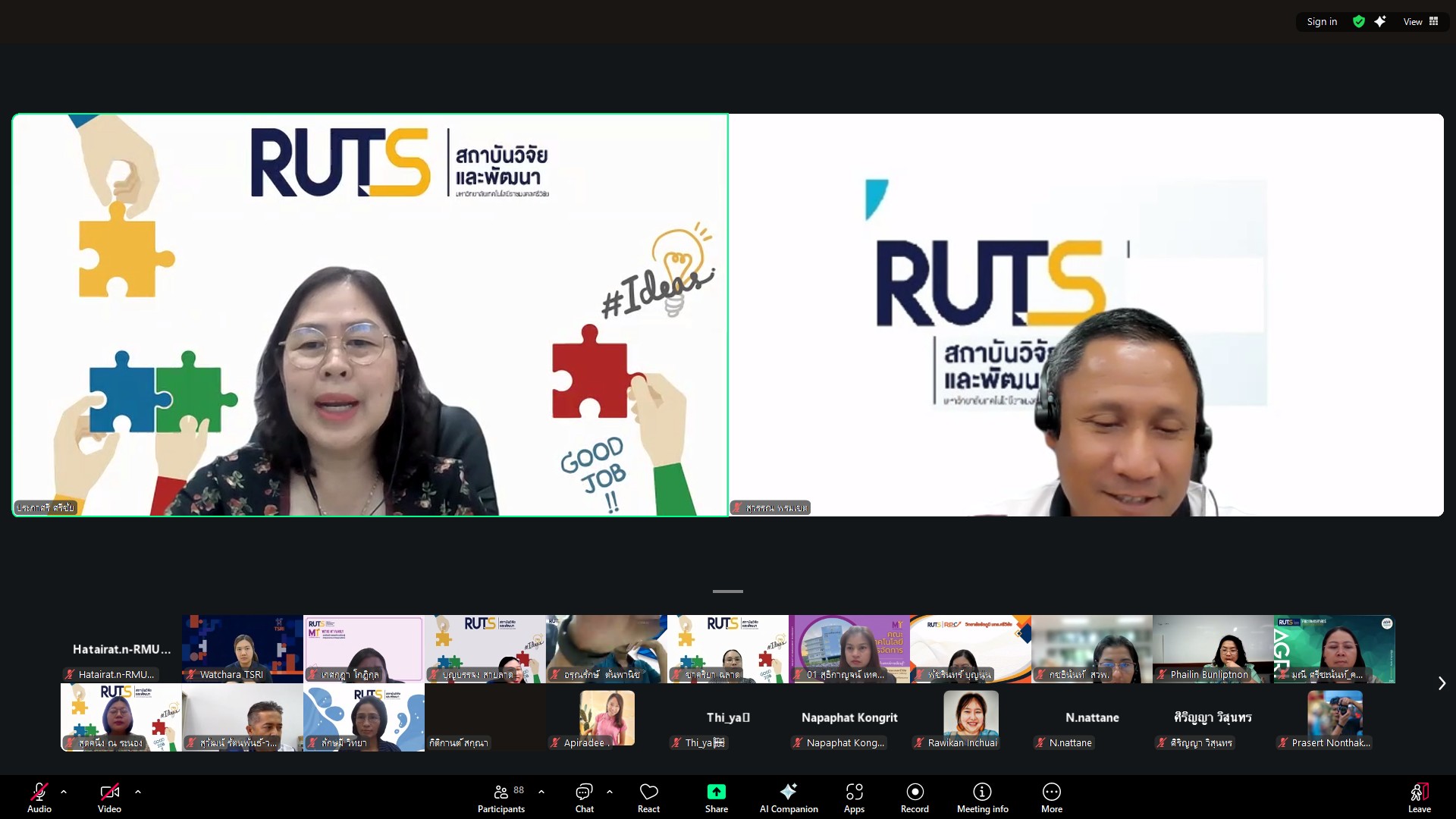Screen dimensions: 1456x819
Task: Select the active speaker woman's video tile
Action: 370,315
